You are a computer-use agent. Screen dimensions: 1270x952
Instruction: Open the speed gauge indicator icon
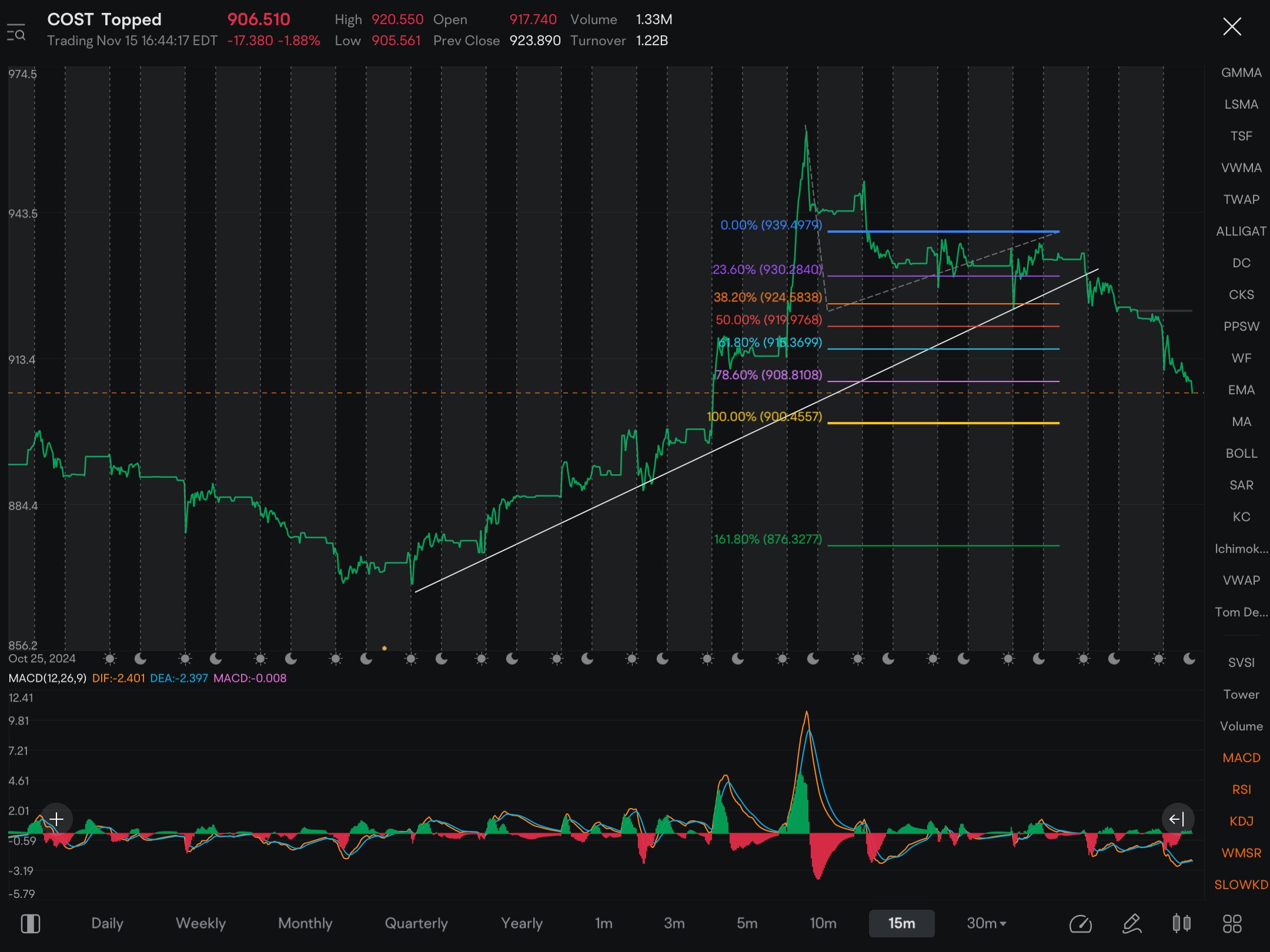[x=1080, y=924]
